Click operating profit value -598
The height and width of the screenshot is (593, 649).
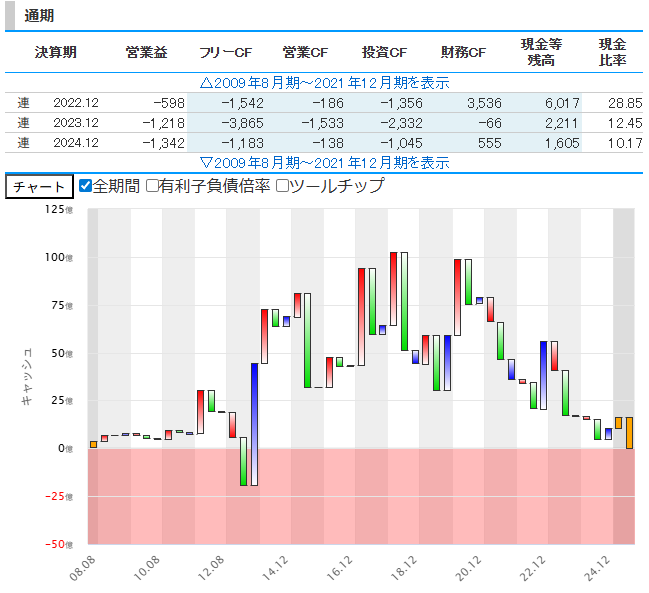click(x=169, y=103)
